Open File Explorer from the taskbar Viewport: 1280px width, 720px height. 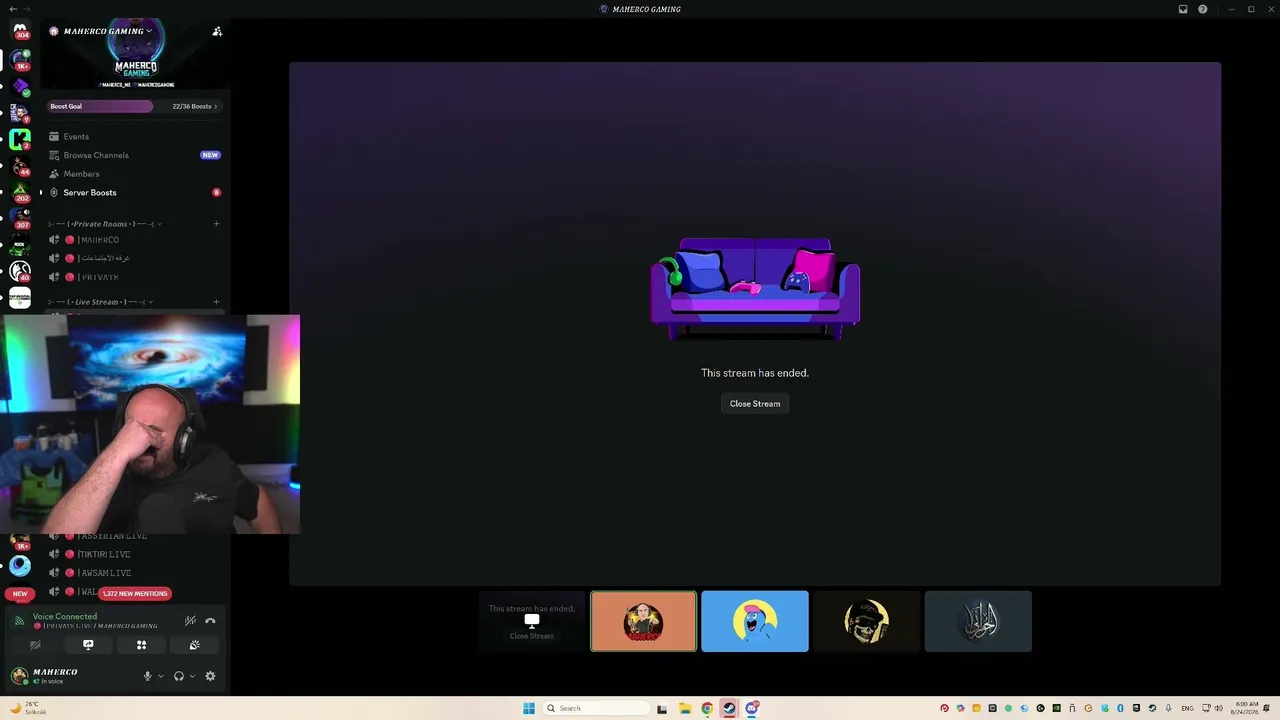(685, 708)
